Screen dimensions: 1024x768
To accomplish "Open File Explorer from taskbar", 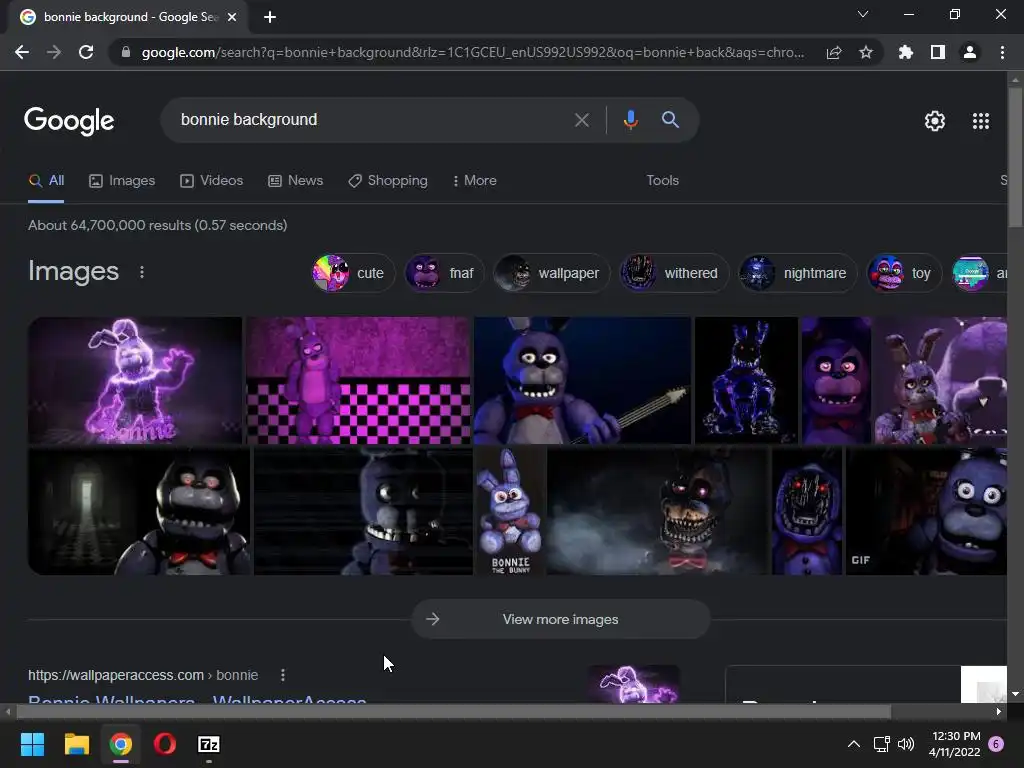I will (76, 744).
